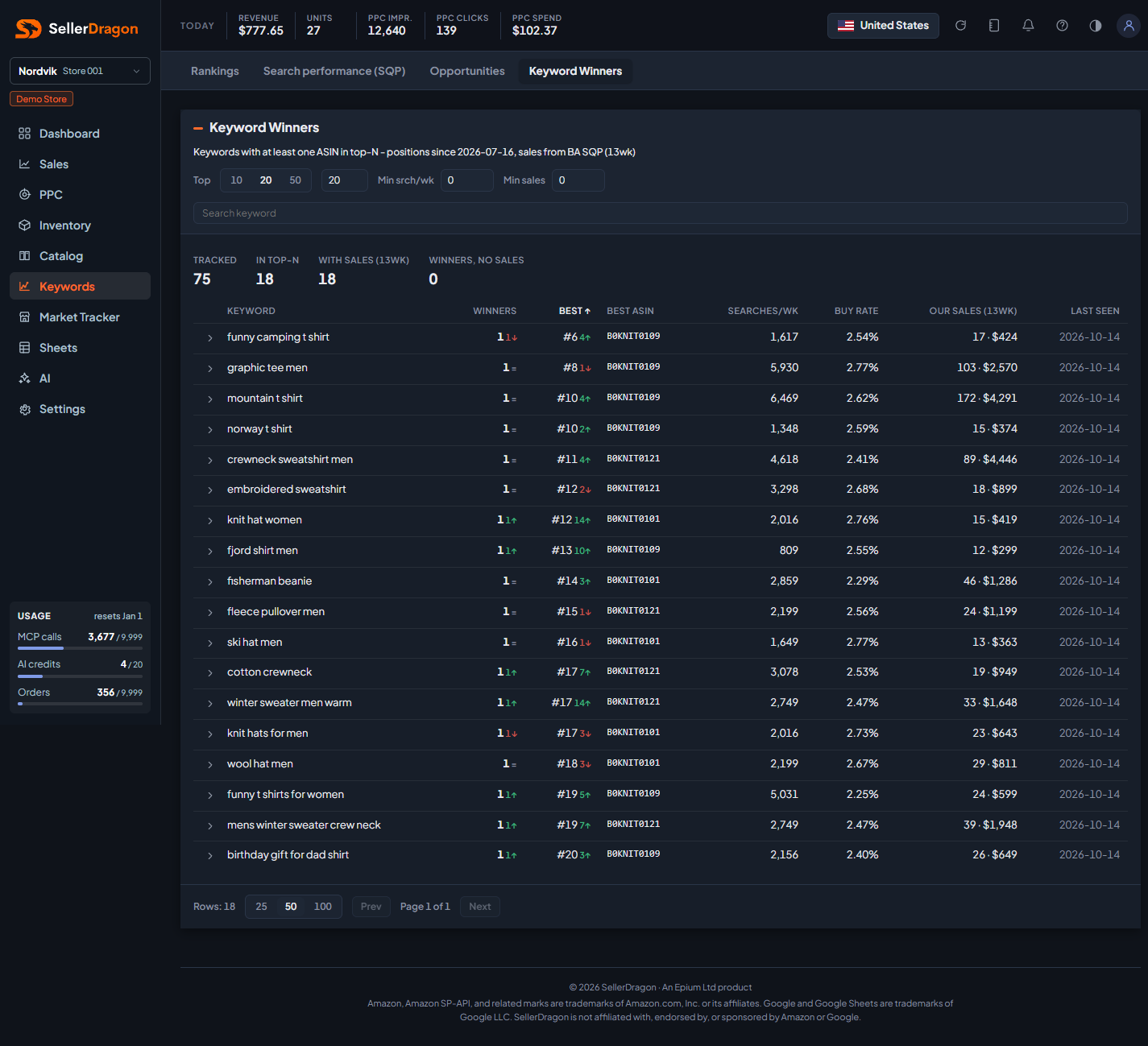Click the Prev page button
Screen dimensions: 1148x1046
click(371, 907)
